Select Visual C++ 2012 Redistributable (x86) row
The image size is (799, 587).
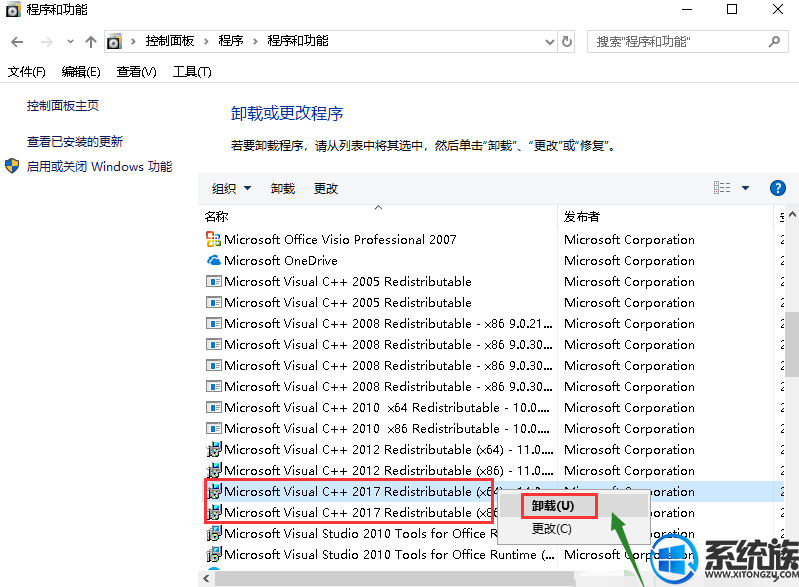[389, 470]
